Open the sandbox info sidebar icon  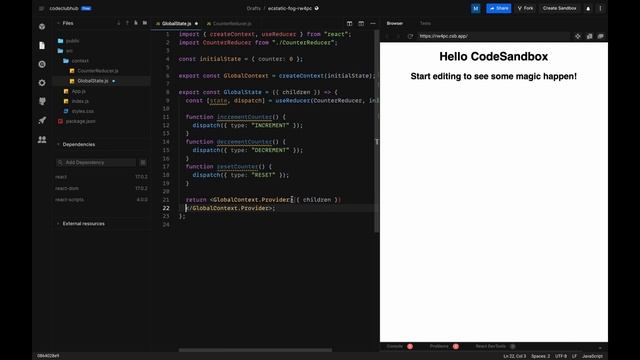(x=42, y=27)
